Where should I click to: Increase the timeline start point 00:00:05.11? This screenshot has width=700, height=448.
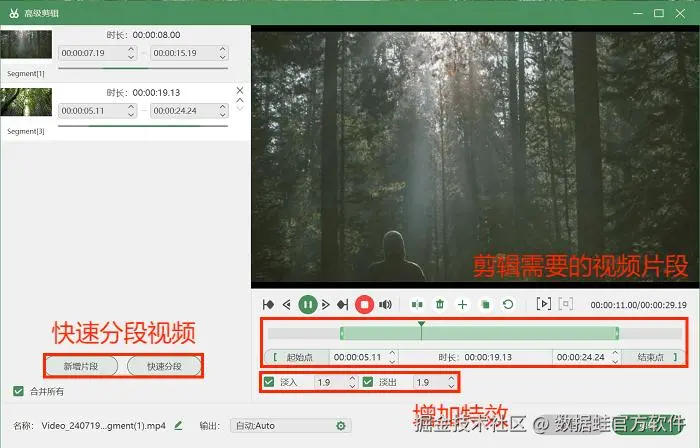[x=392, y=353]
